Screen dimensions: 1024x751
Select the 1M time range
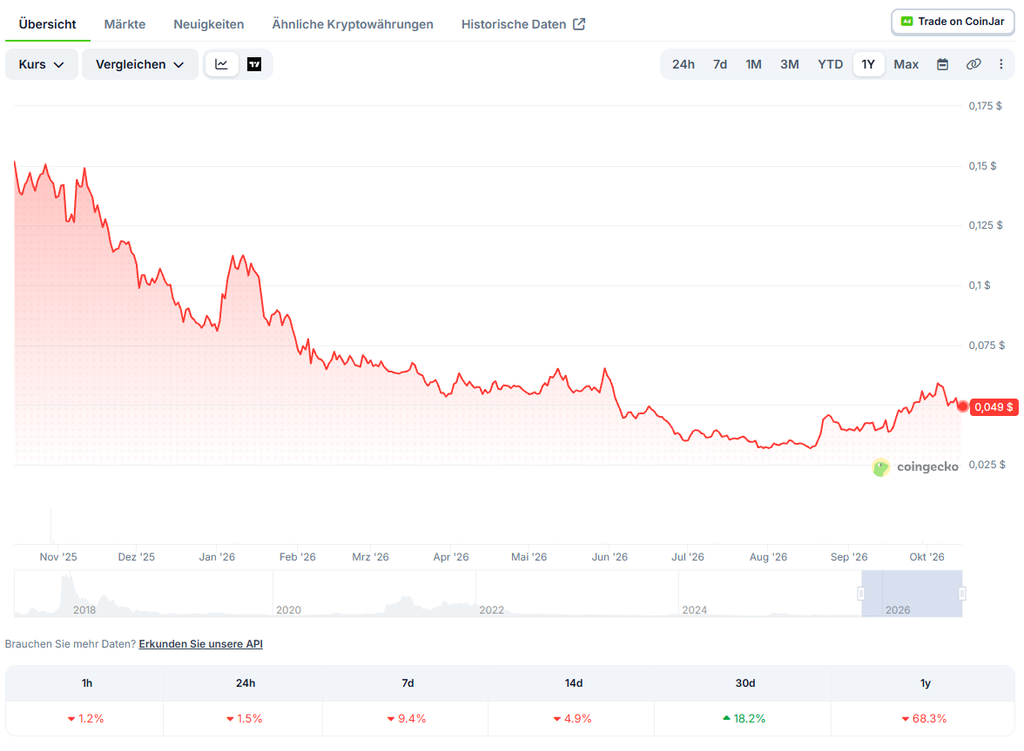pyautogui.click(x=754, y=64)
